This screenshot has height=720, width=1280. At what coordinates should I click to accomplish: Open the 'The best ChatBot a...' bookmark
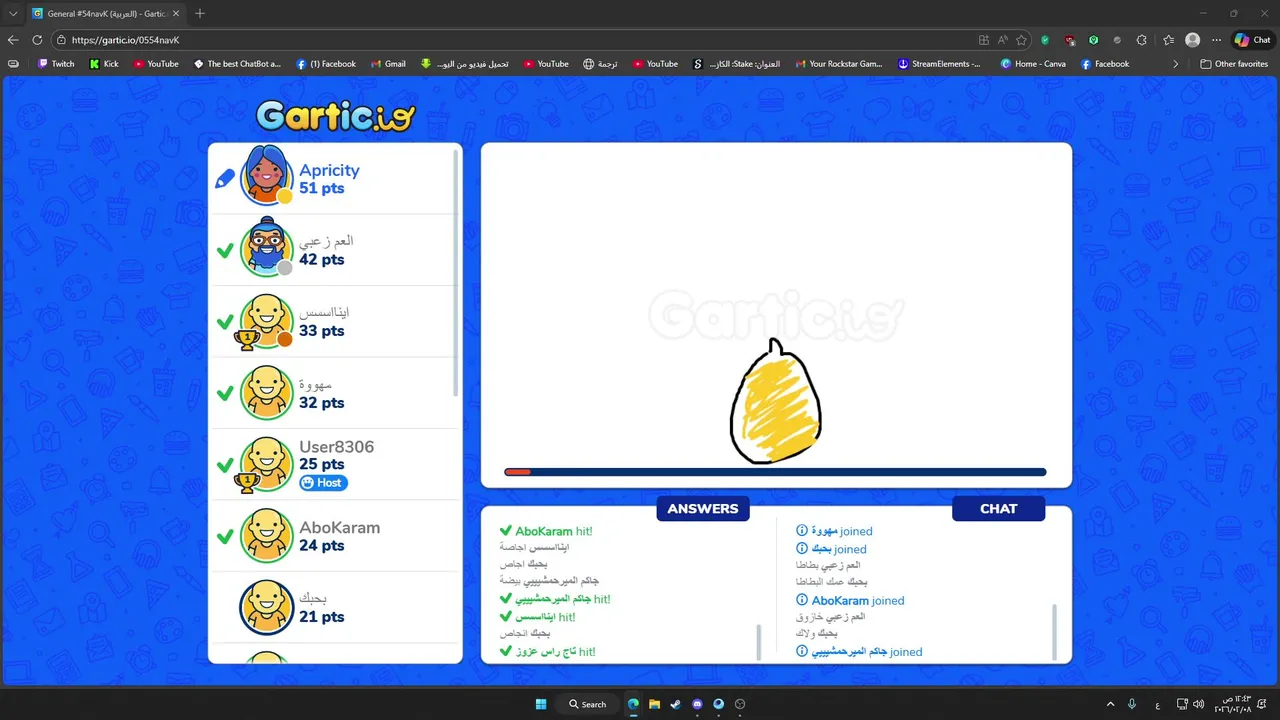click(x=237, y=64)
